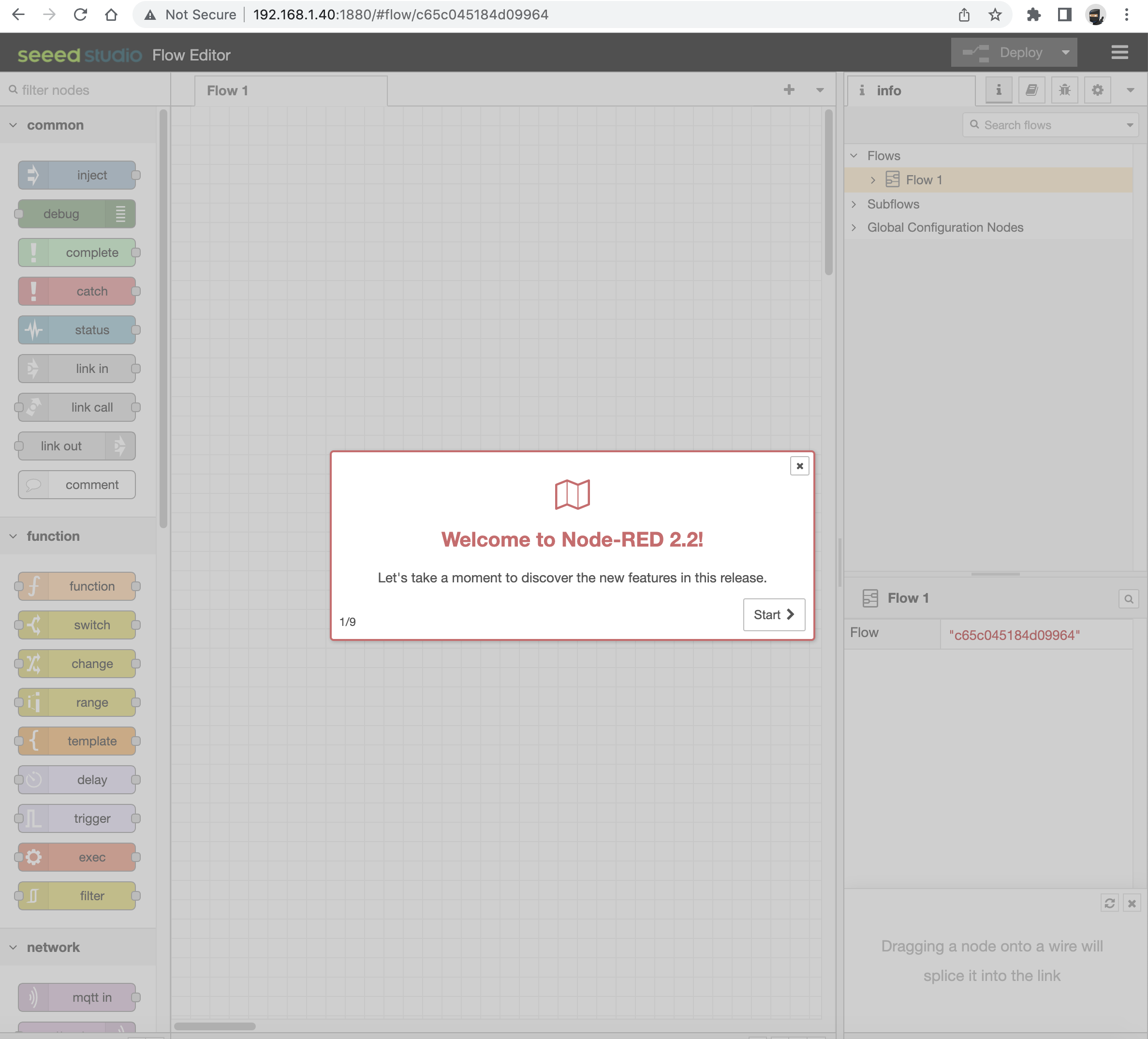
Task: Click the Chrome home button
Action: click(x=111, y=15)
